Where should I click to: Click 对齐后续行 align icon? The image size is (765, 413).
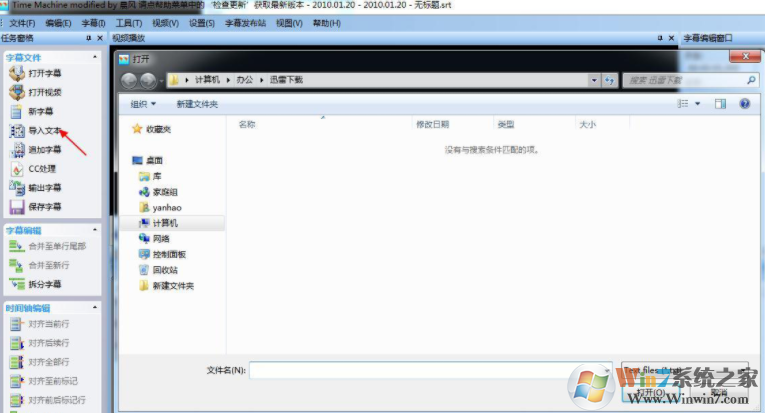(x=17, y=343)
